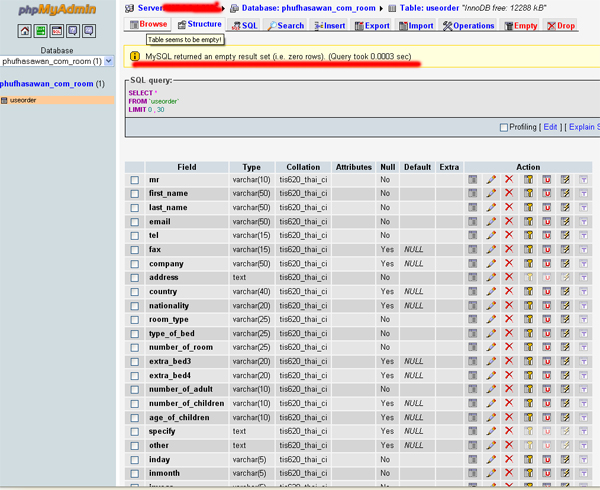This screenshot has height=490, width=600.
Task: Check the box for room_type field
Action: 135,320
